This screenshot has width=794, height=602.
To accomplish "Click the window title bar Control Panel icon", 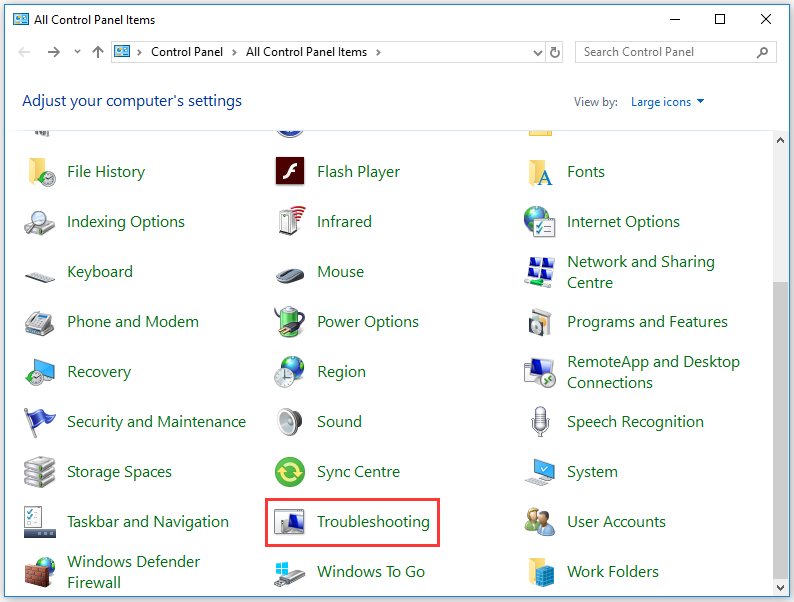I will (21, 19).
